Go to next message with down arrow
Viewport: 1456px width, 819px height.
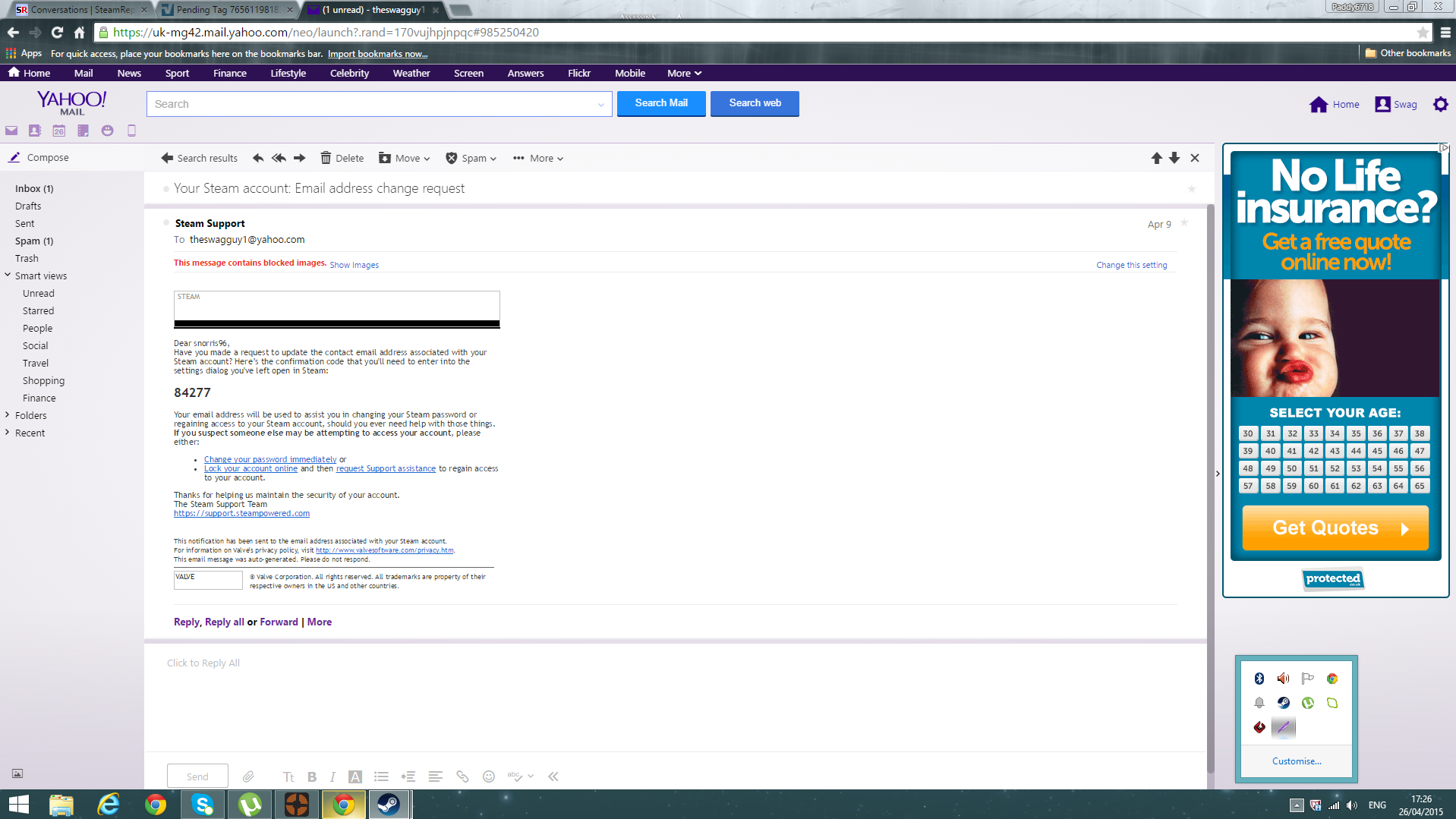[x=1174, y=158]
